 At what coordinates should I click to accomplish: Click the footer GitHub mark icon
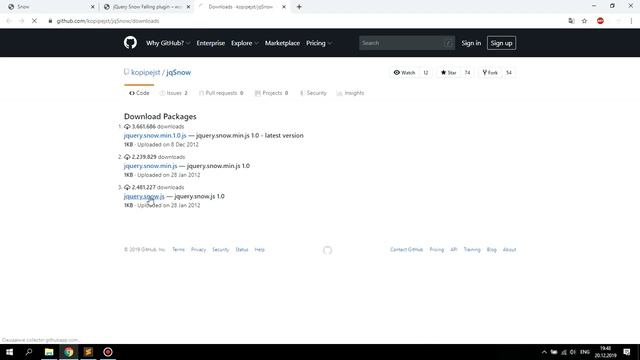tap(327, 250)
